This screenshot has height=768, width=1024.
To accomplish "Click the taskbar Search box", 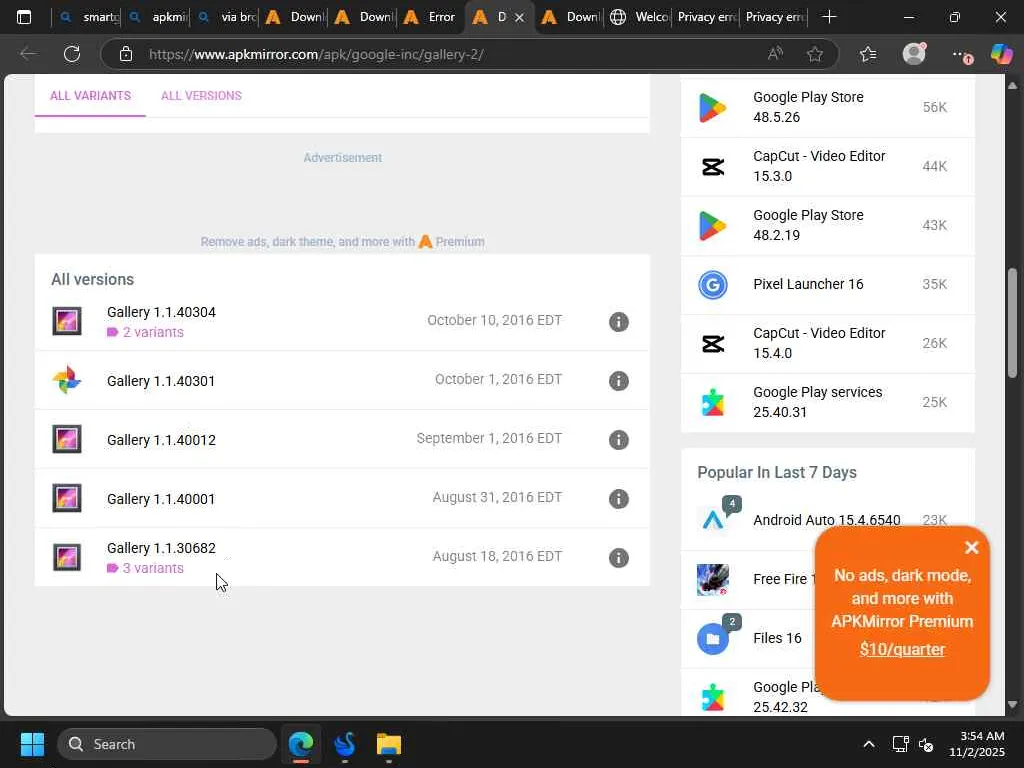I will point(167,744).
